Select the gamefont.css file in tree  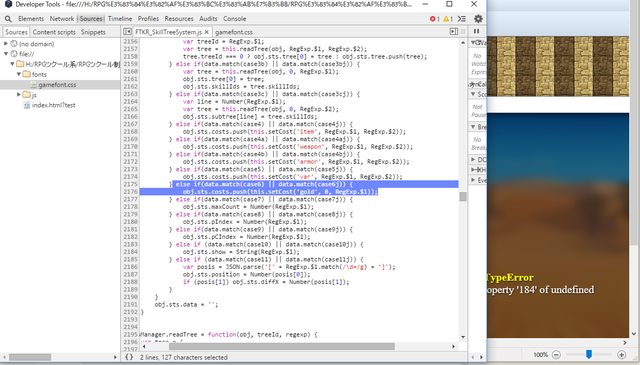point(57,85)
